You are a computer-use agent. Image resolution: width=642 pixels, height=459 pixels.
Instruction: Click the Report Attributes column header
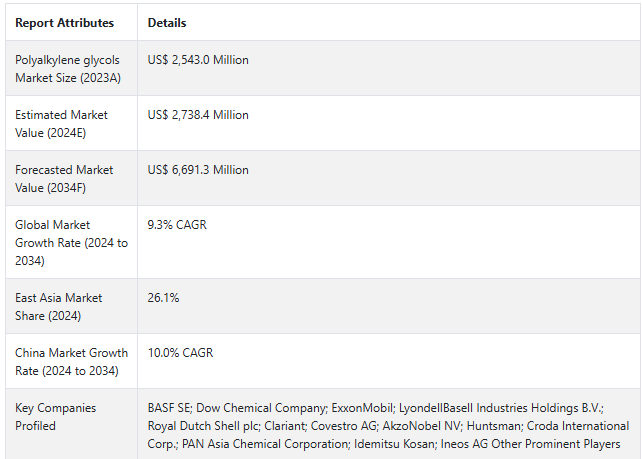[x=64, y=23]
